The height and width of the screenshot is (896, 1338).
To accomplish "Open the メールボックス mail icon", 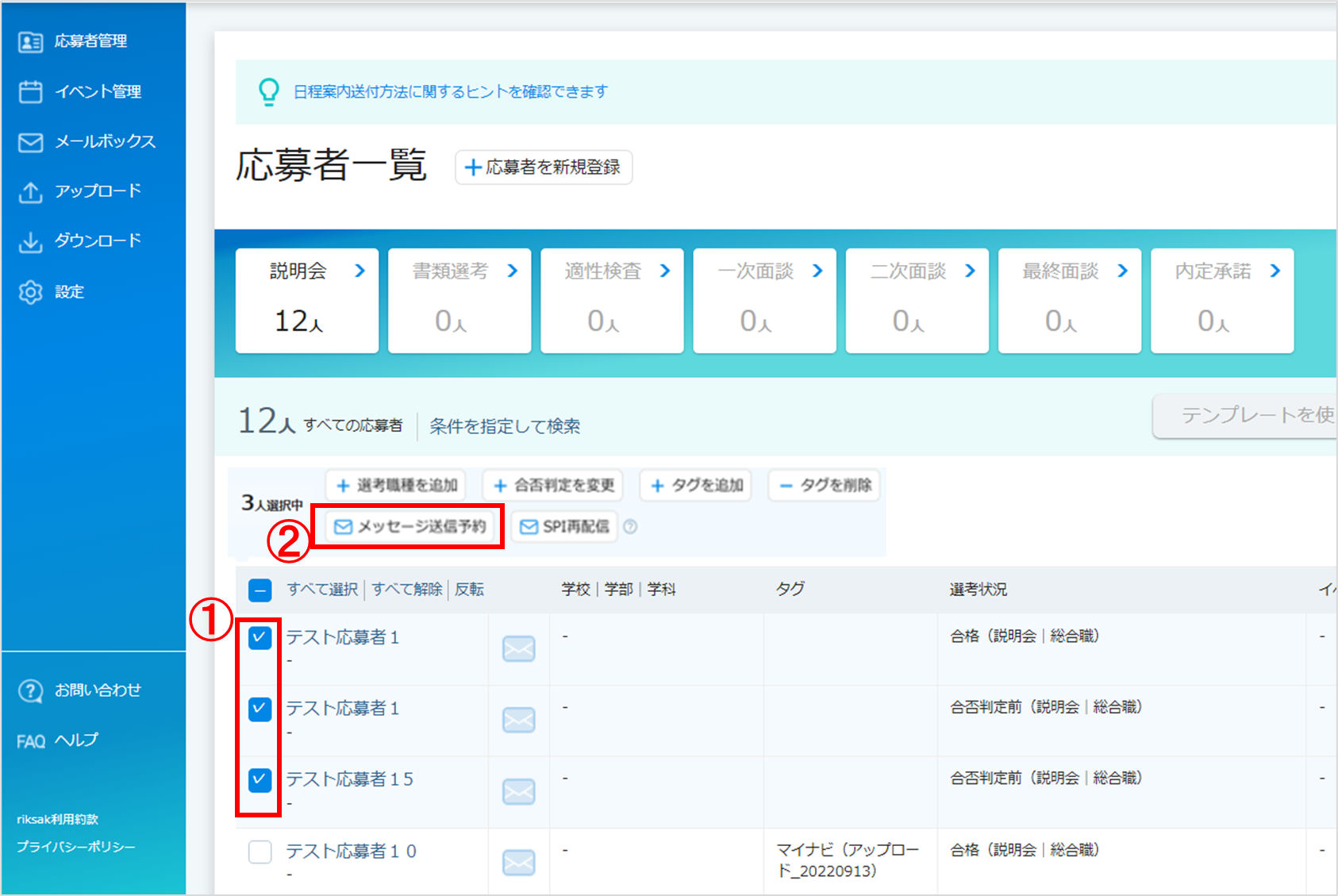I will tap(29, 141).
